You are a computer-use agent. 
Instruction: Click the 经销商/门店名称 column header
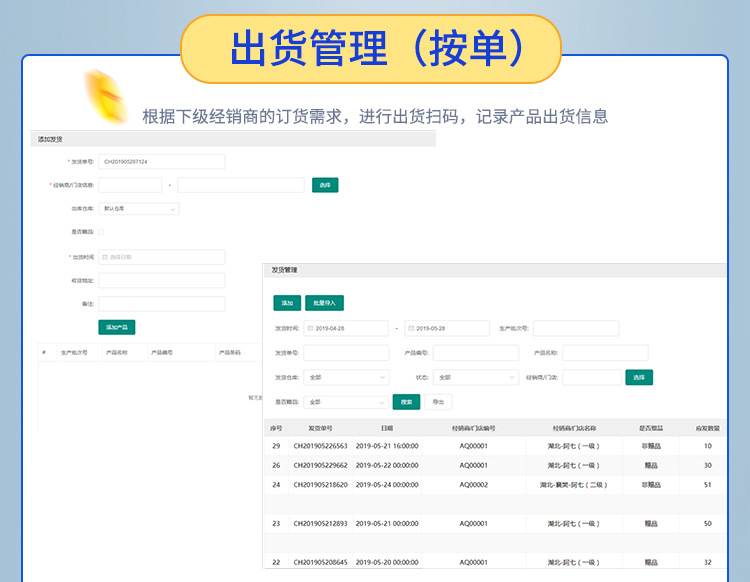coord(574,428)
